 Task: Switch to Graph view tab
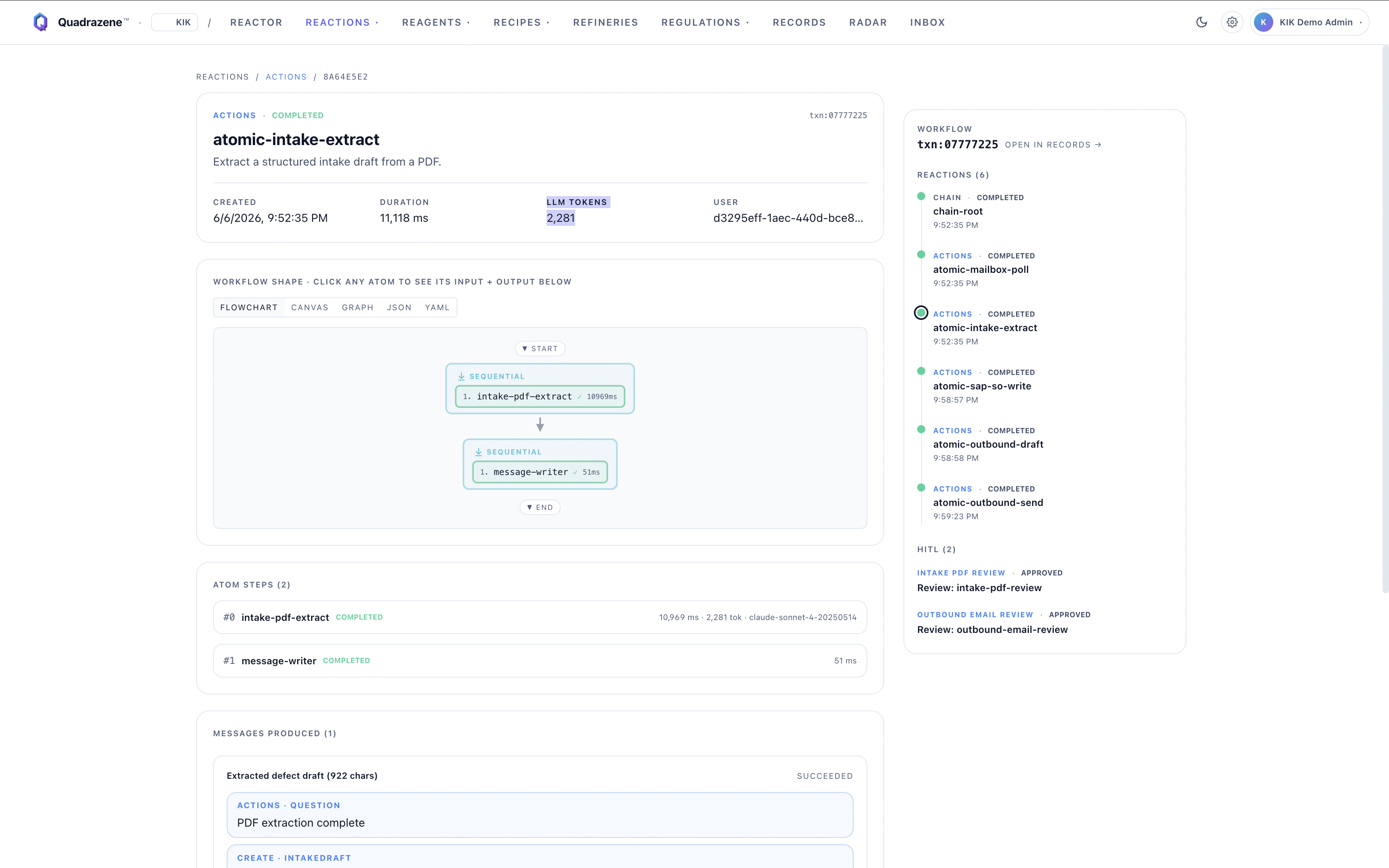tap(358, 308)
